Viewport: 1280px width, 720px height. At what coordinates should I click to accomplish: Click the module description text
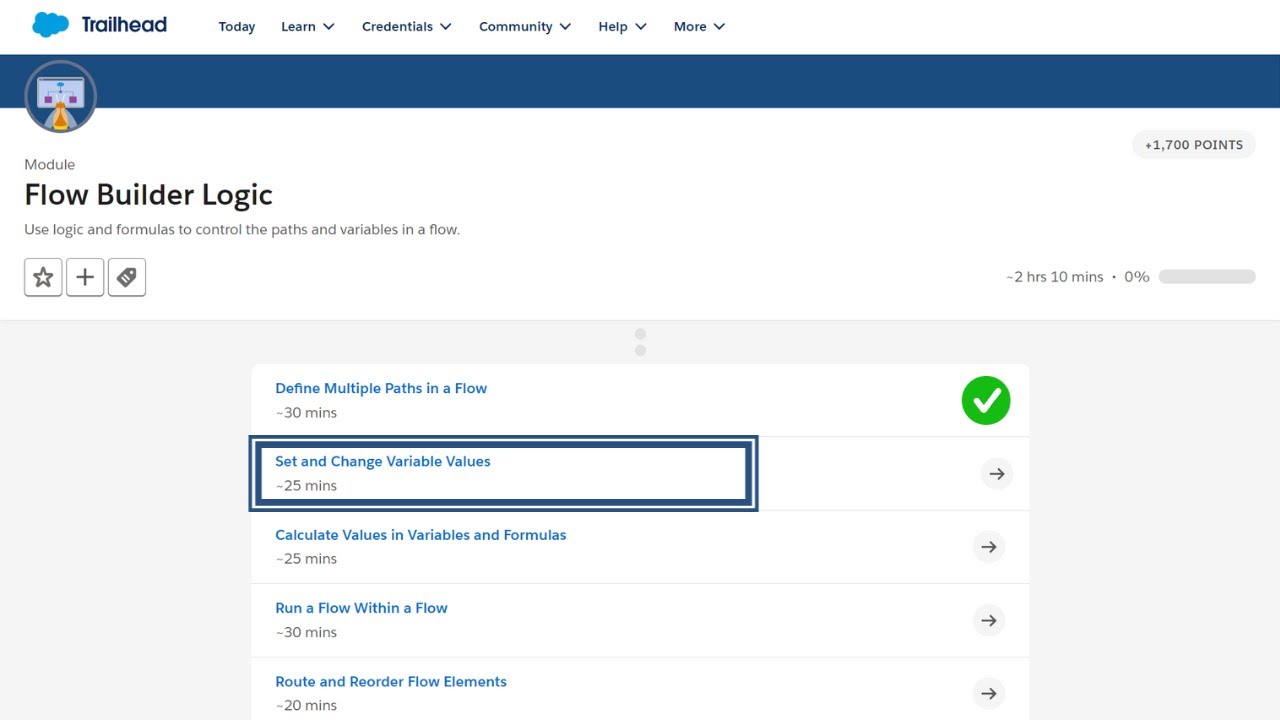[x=242, y=230]
